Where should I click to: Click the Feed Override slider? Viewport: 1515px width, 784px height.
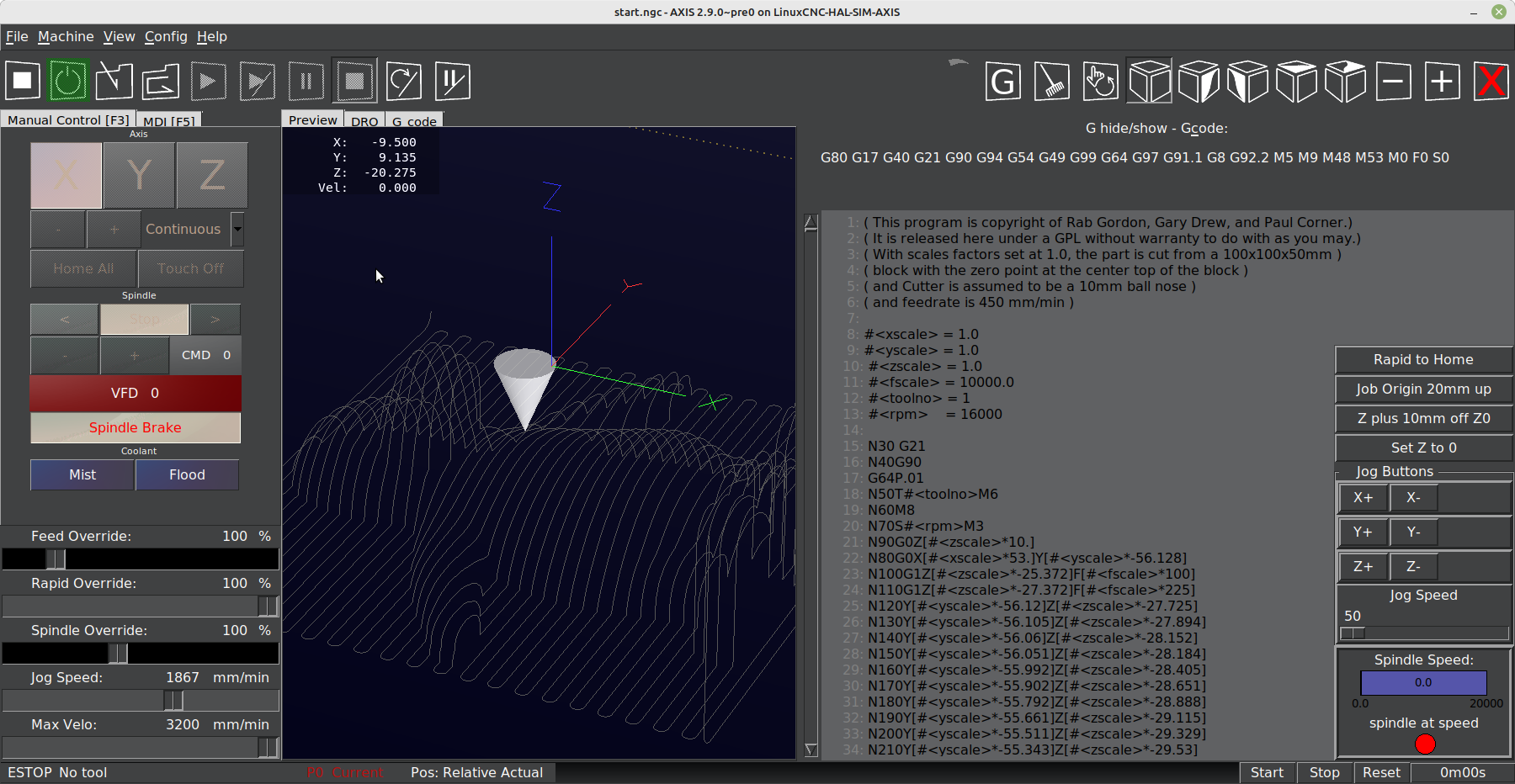pos(141,559)
